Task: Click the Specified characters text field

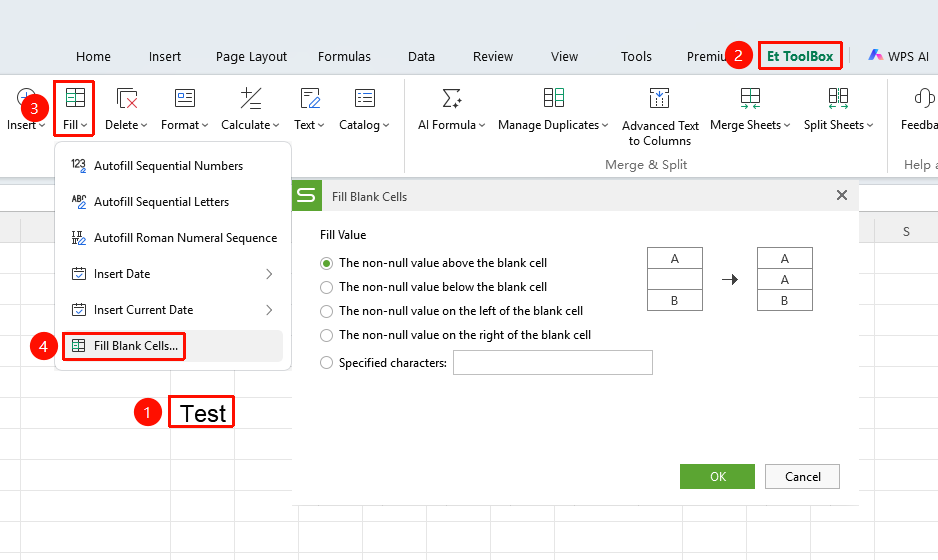Action: (553, 363)
